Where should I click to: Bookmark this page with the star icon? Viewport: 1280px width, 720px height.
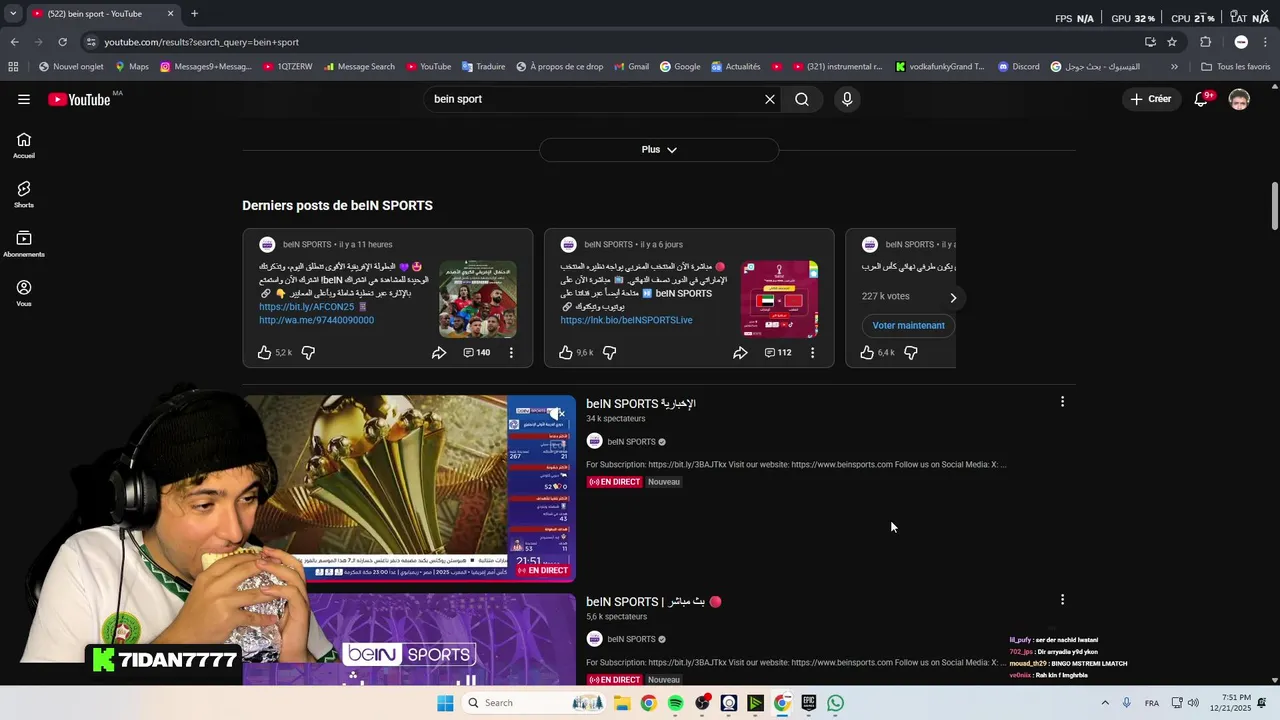click(1172, 42)
